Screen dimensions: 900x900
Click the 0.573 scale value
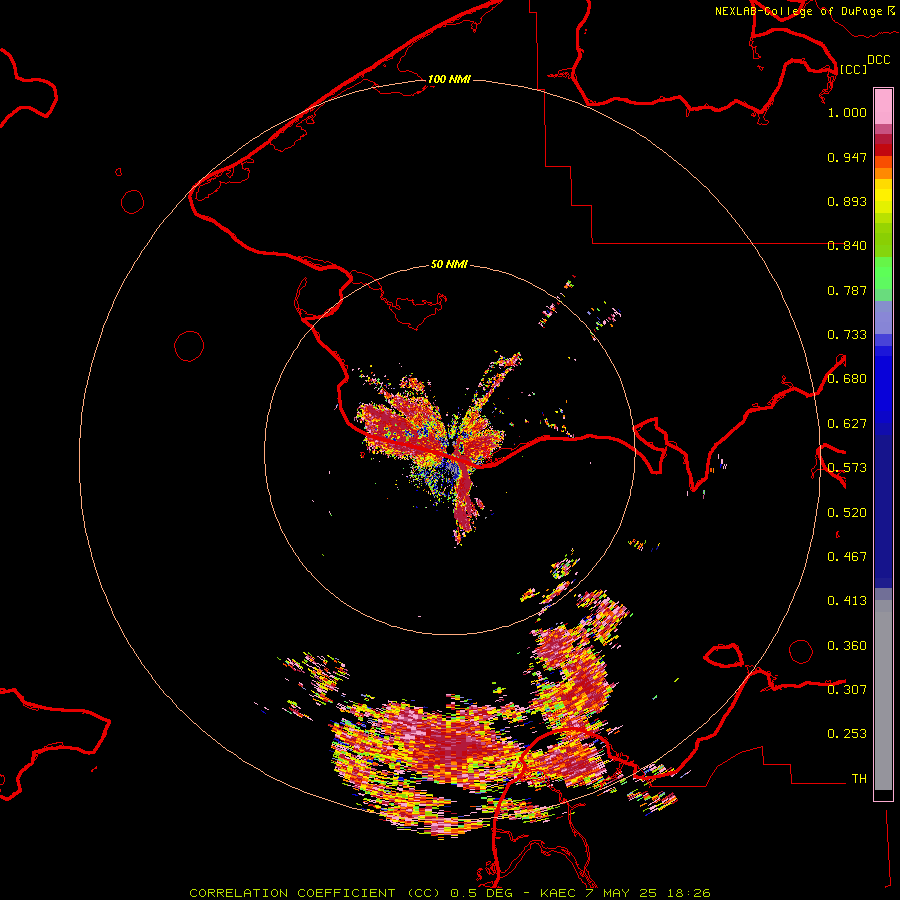(x=847, y=468)
